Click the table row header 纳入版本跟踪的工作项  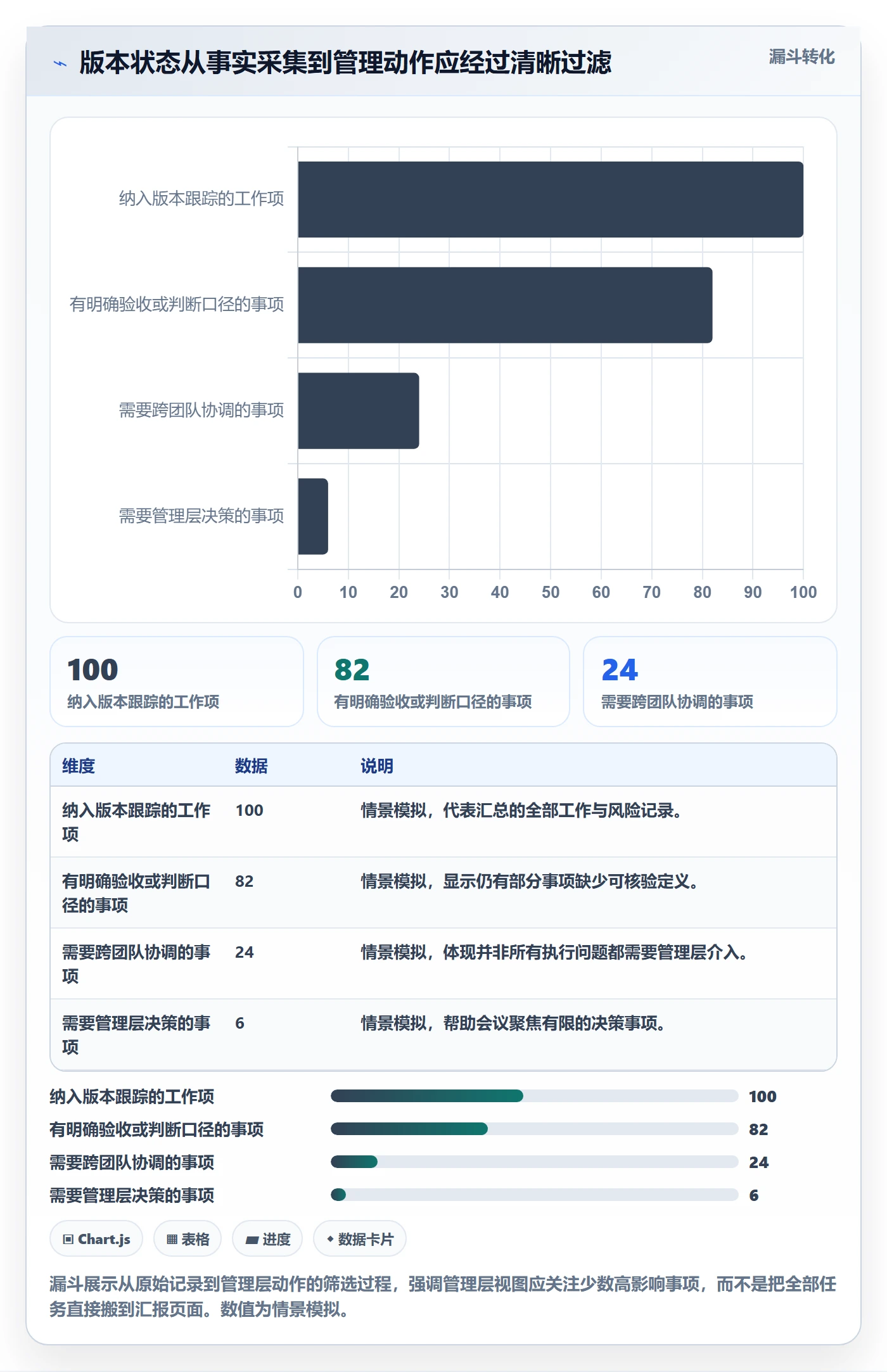coord(136,822)
